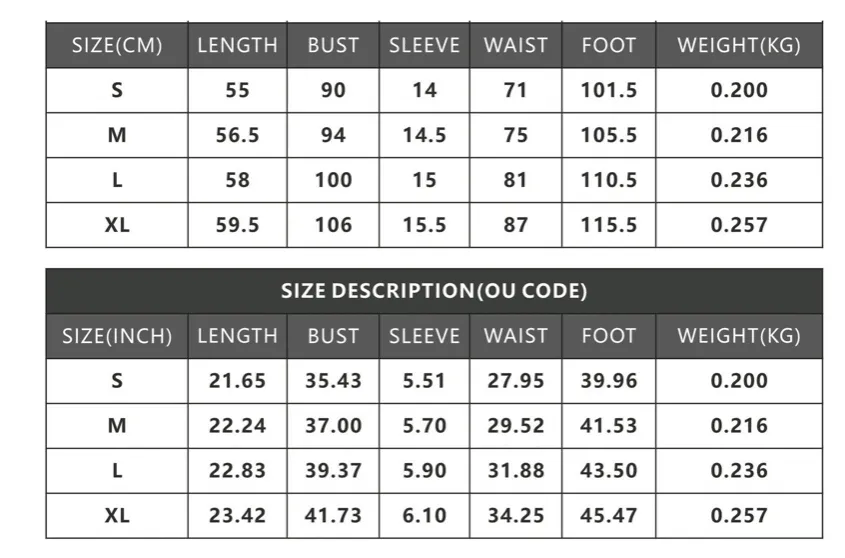
Task: Click the SIZE(INCH) header cell
Action: (117, 336)
